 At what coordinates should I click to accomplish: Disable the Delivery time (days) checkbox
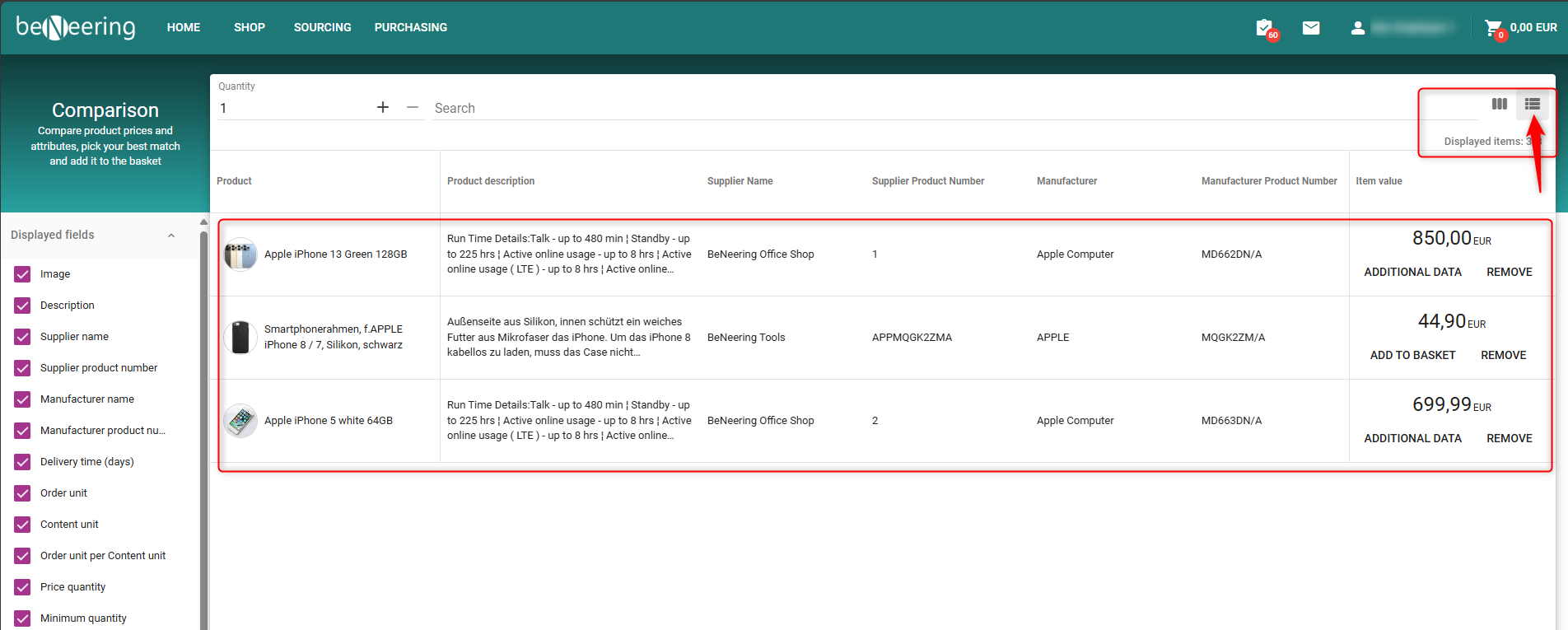(22, 462)
